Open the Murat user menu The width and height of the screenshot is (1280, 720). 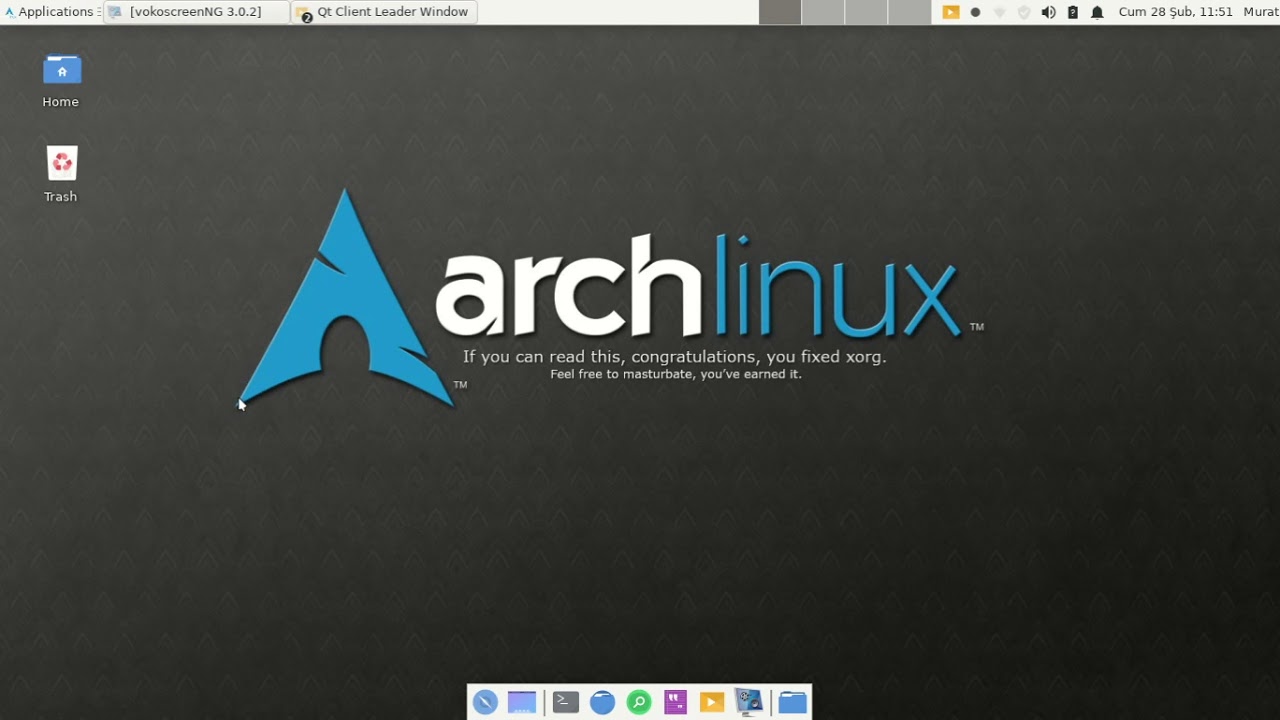[1260, 12]
